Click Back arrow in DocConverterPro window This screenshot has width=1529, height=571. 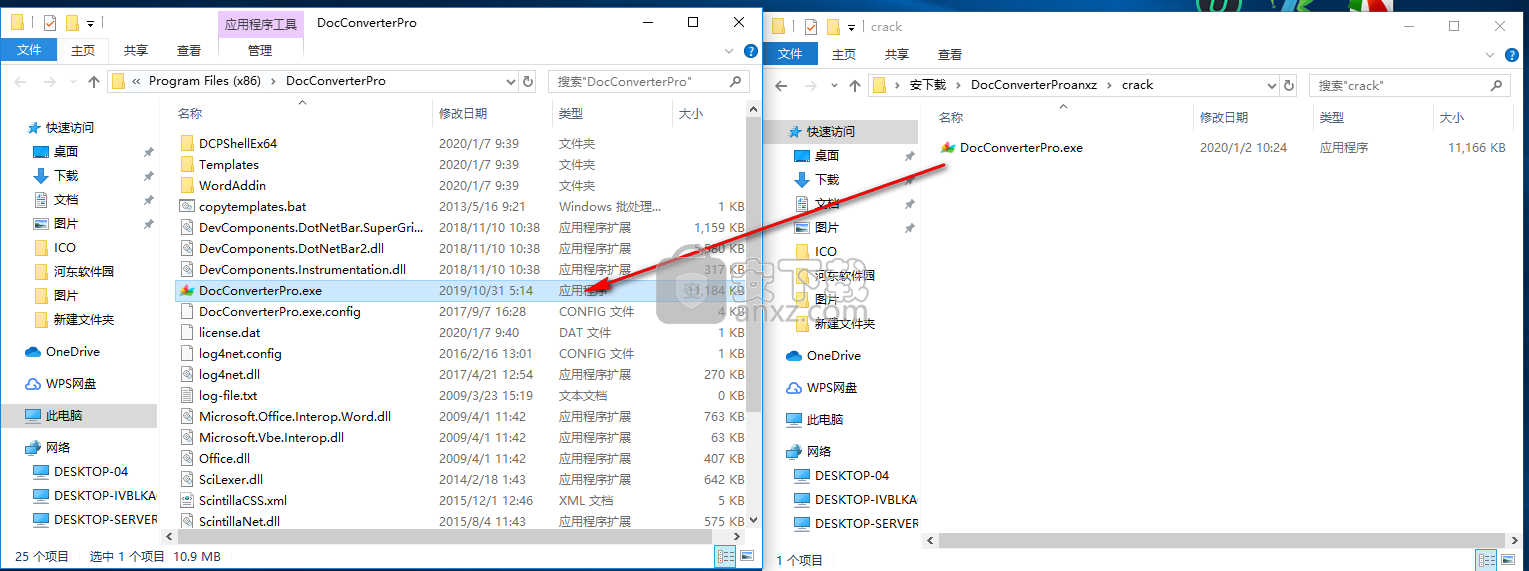[21, 81]
